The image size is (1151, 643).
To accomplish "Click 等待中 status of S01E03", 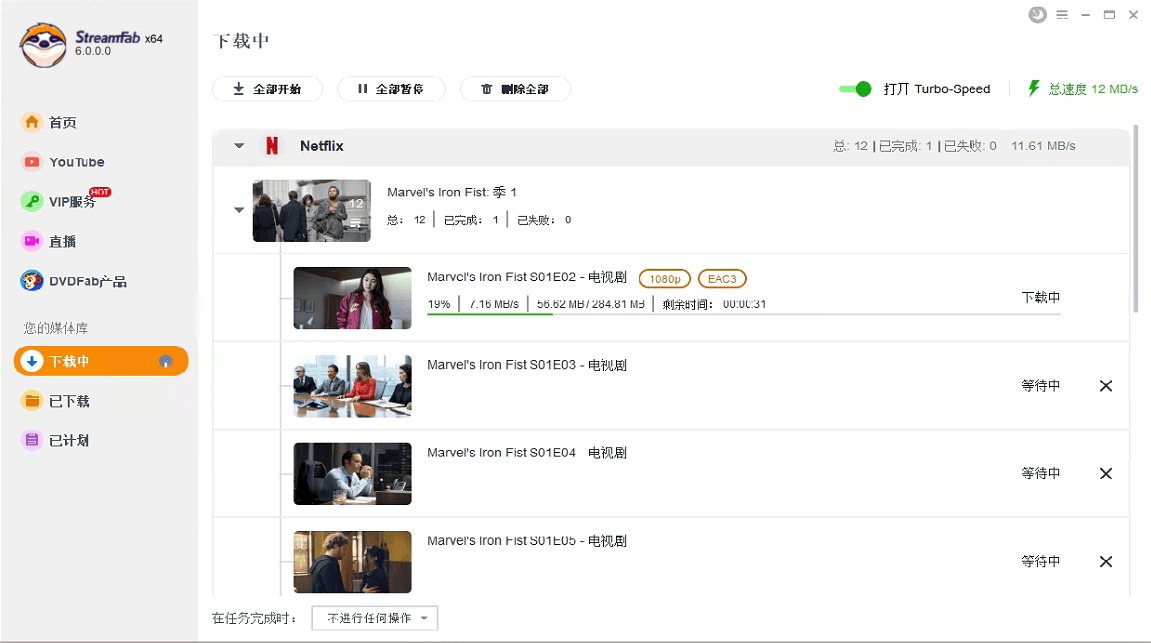I will (x=1041, y=385).
